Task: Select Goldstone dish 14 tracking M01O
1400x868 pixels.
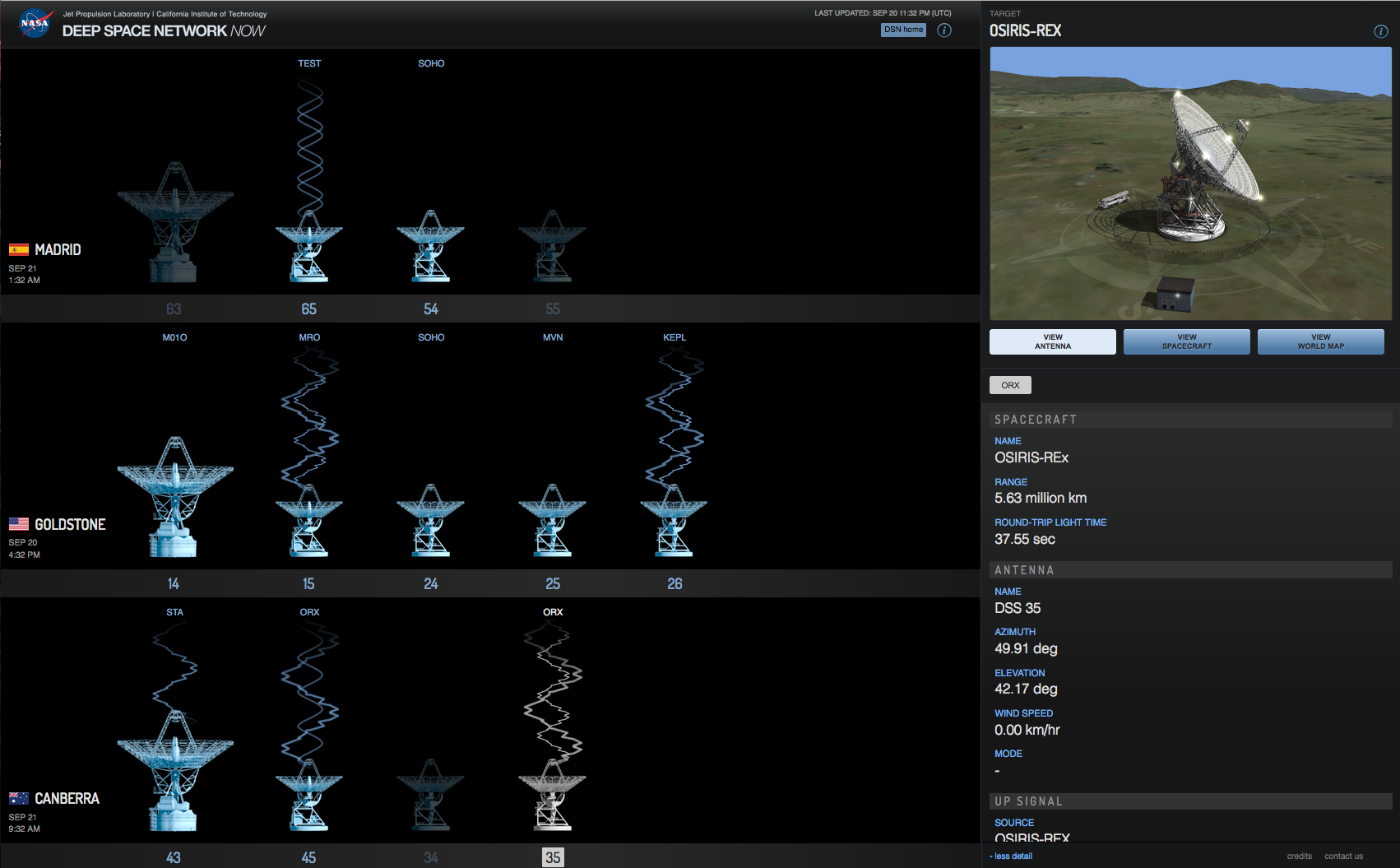Action: coord(174,498)
